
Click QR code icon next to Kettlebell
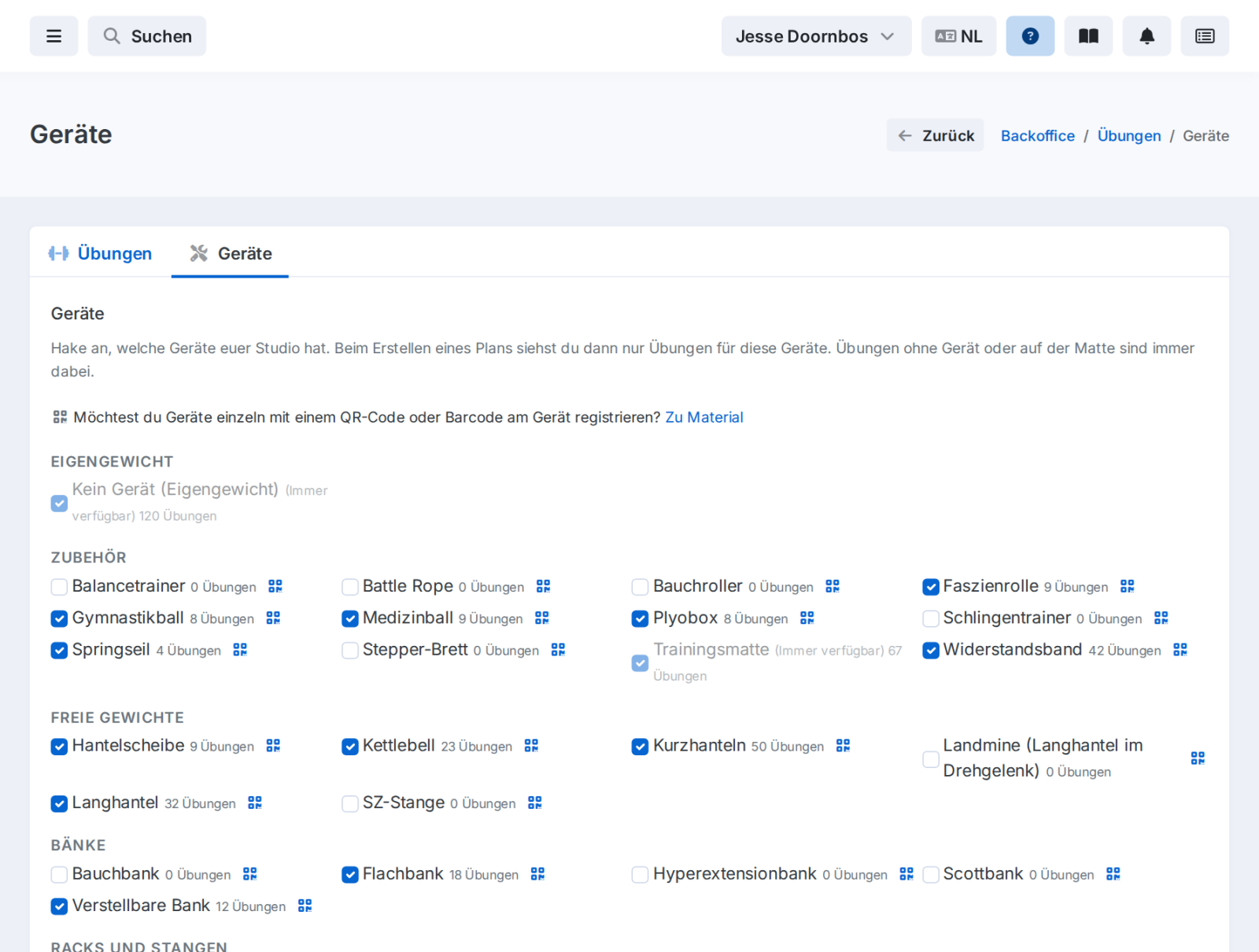click(x=531, y=745)
